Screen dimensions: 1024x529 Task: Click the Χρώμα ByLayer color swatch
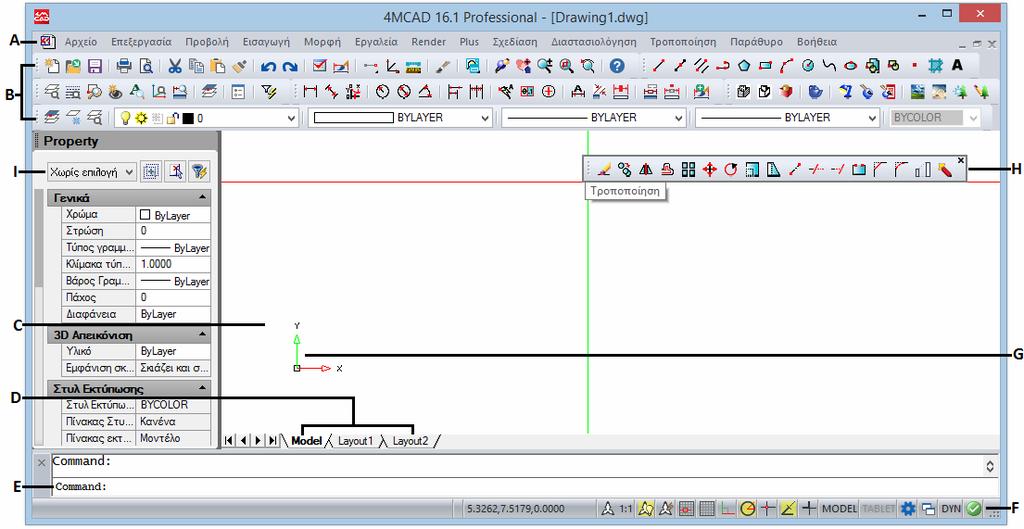145,215
